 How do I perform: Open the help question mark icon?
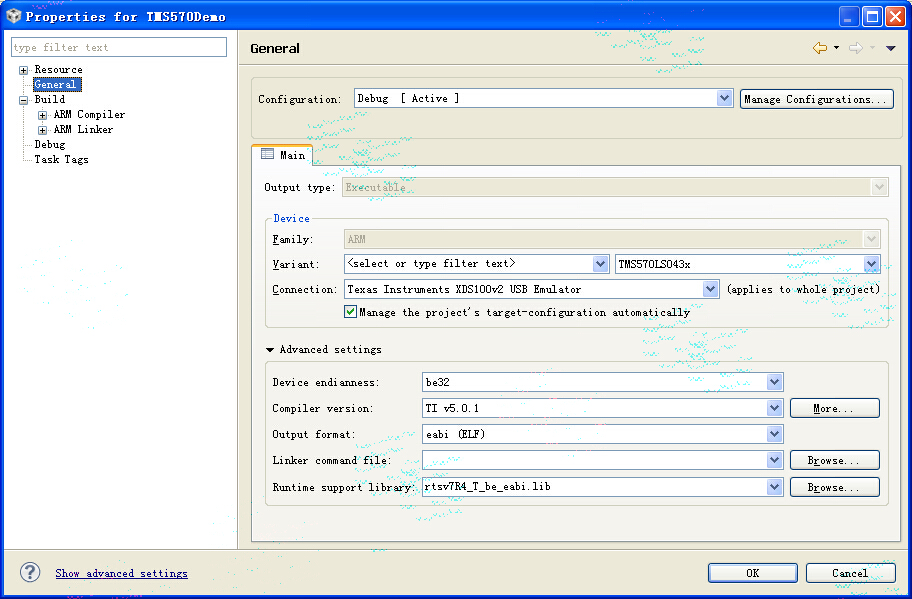pyautogui.click(x=30, y=572)
